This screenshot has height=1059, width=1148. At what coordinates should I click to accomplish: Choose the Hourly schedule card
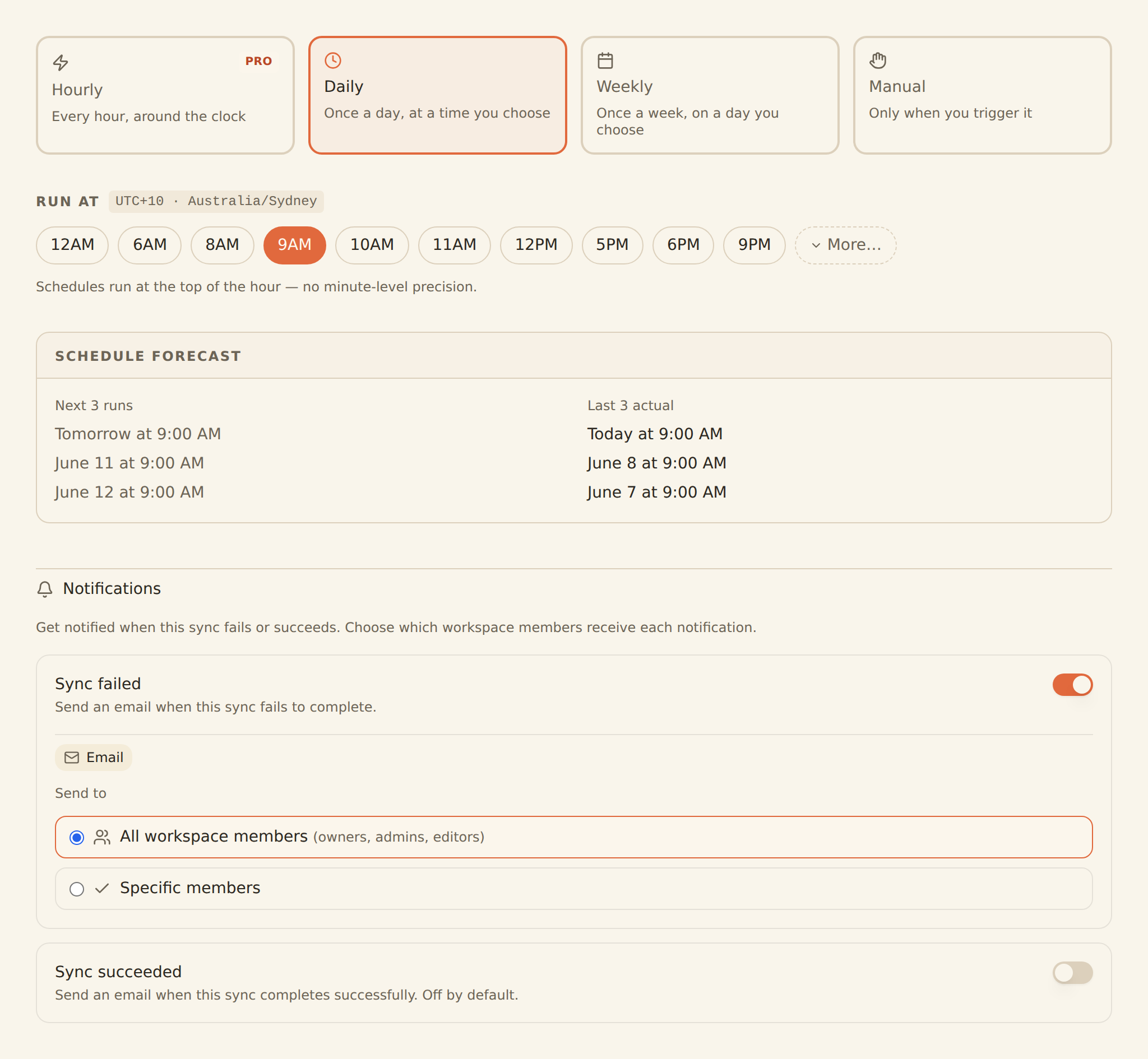[x=165, y=95]
